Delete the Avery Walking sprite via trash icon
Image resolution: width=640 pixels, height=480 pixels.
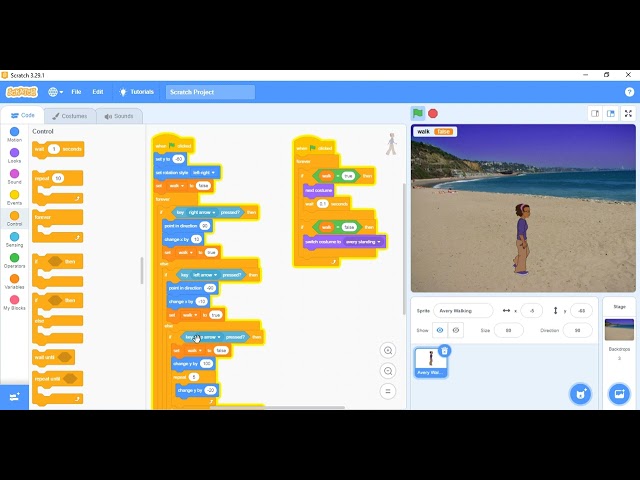point(444,351)
